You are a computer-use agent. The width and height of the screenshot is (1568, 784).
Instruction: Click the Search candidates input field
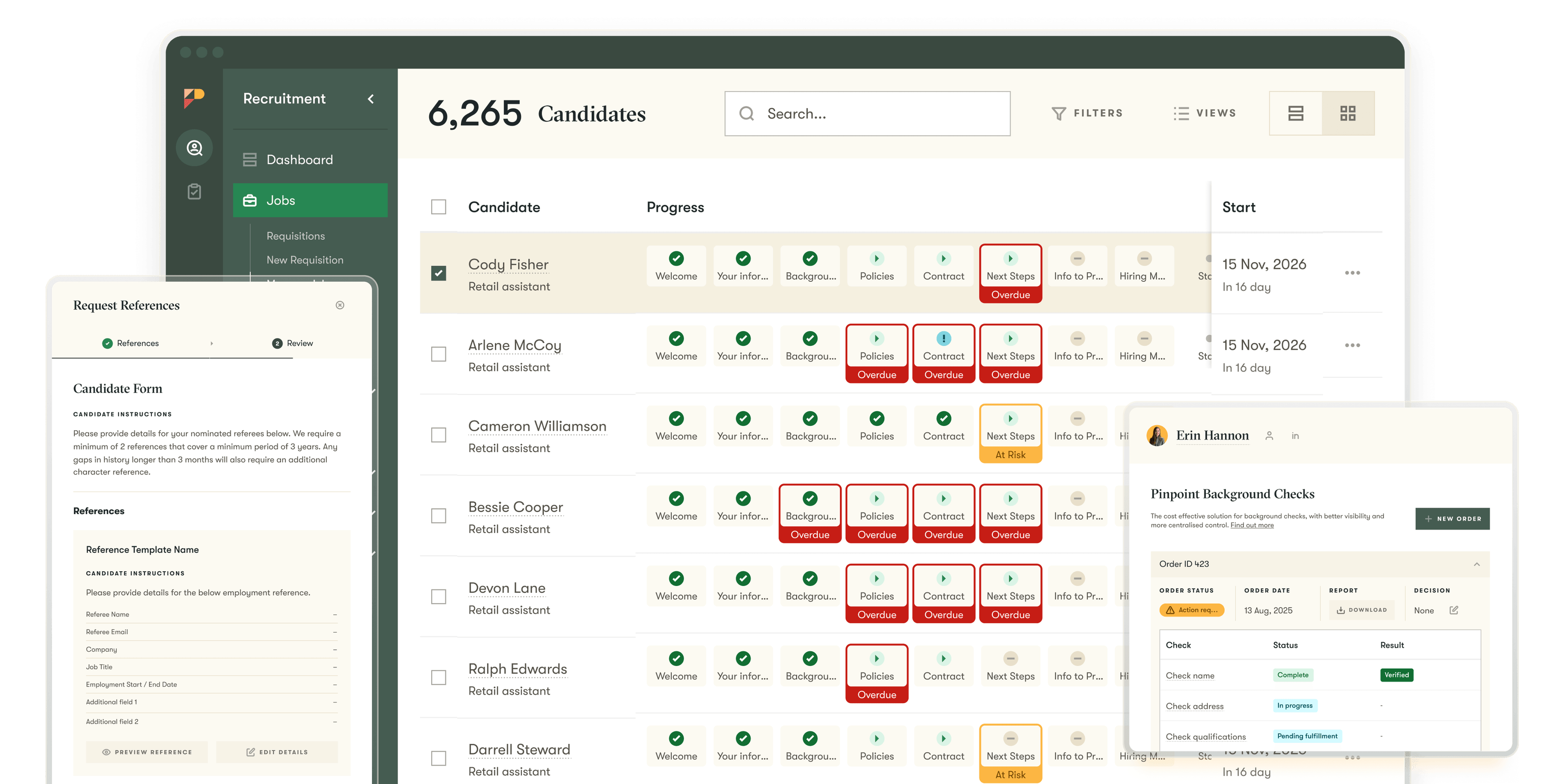pos(867,114)
